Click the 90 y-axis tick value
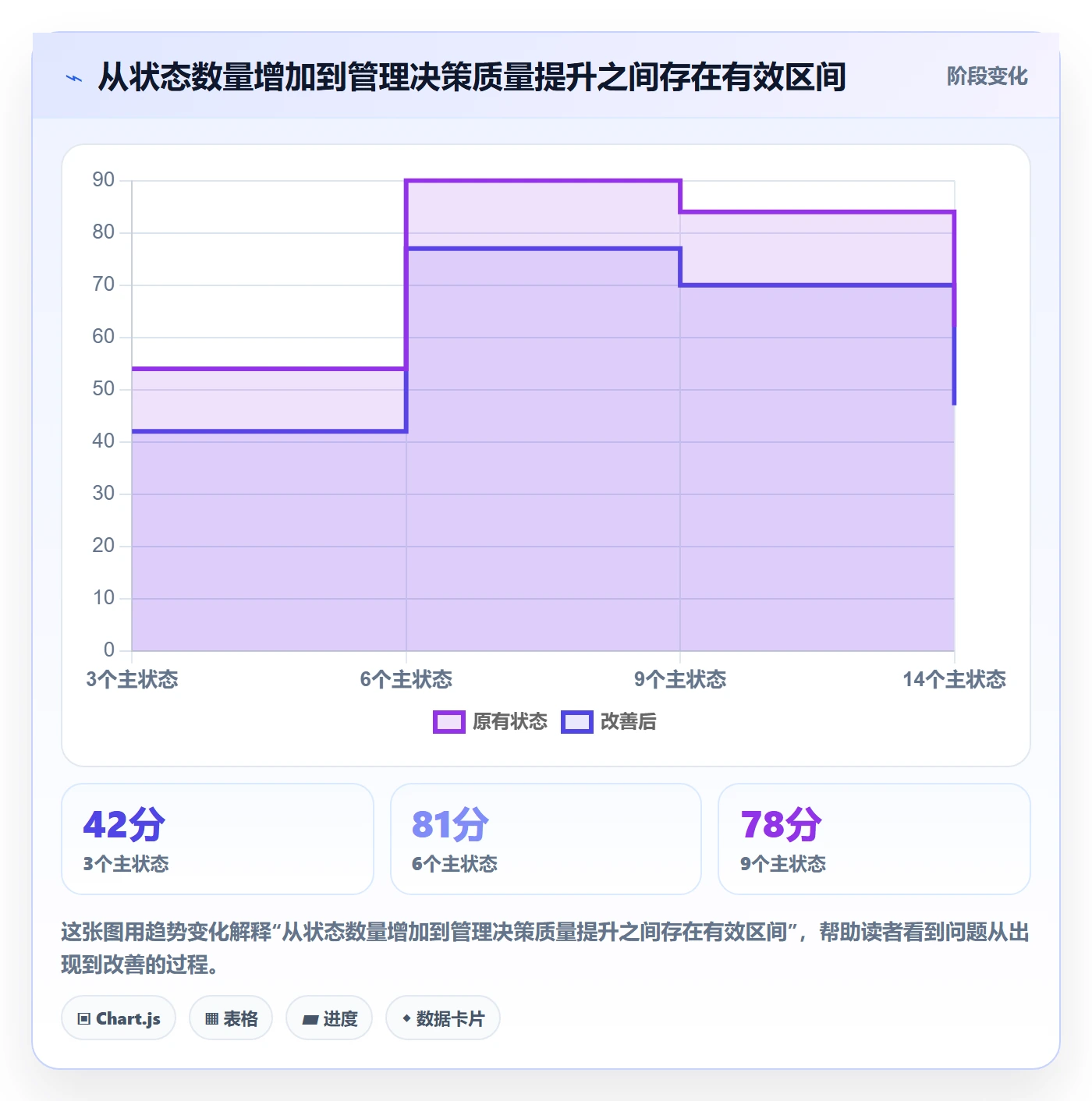This screenshot has height=1101, width=1092. [x=104, y=180]
